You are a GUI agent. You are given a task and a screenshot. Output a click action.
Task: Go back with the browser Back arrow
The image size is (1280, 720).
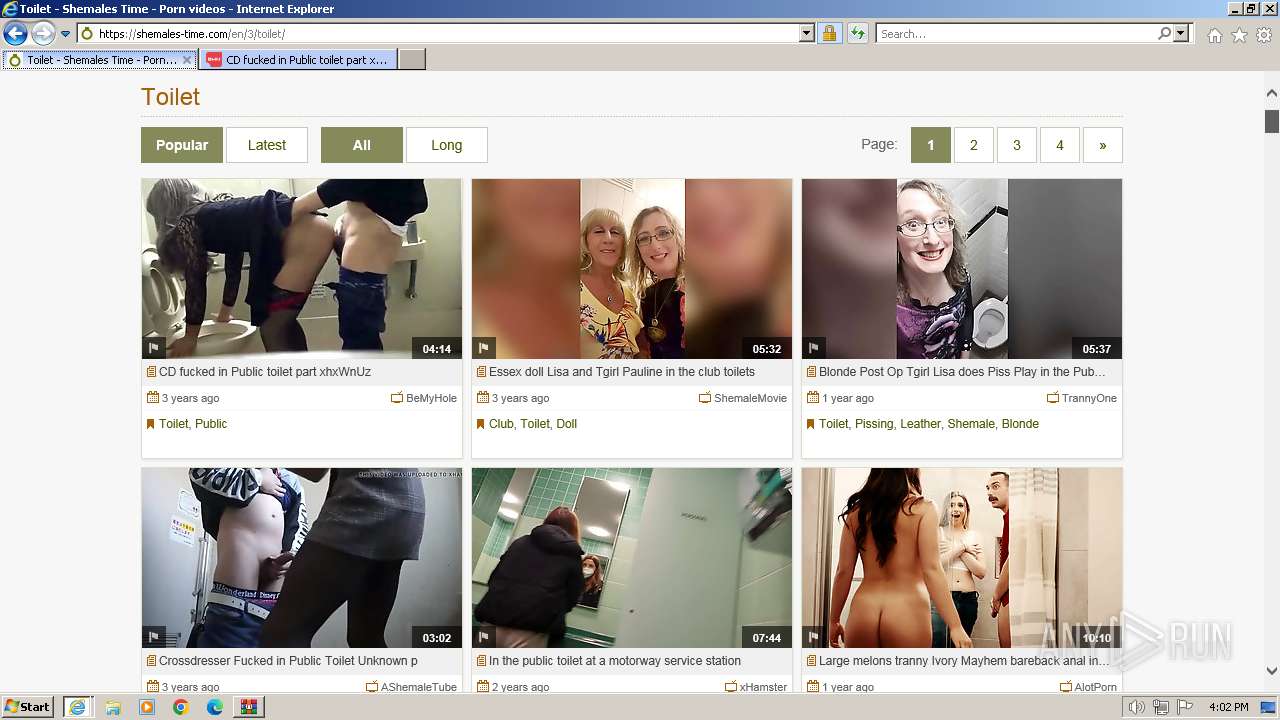click(x=15, y=34)
